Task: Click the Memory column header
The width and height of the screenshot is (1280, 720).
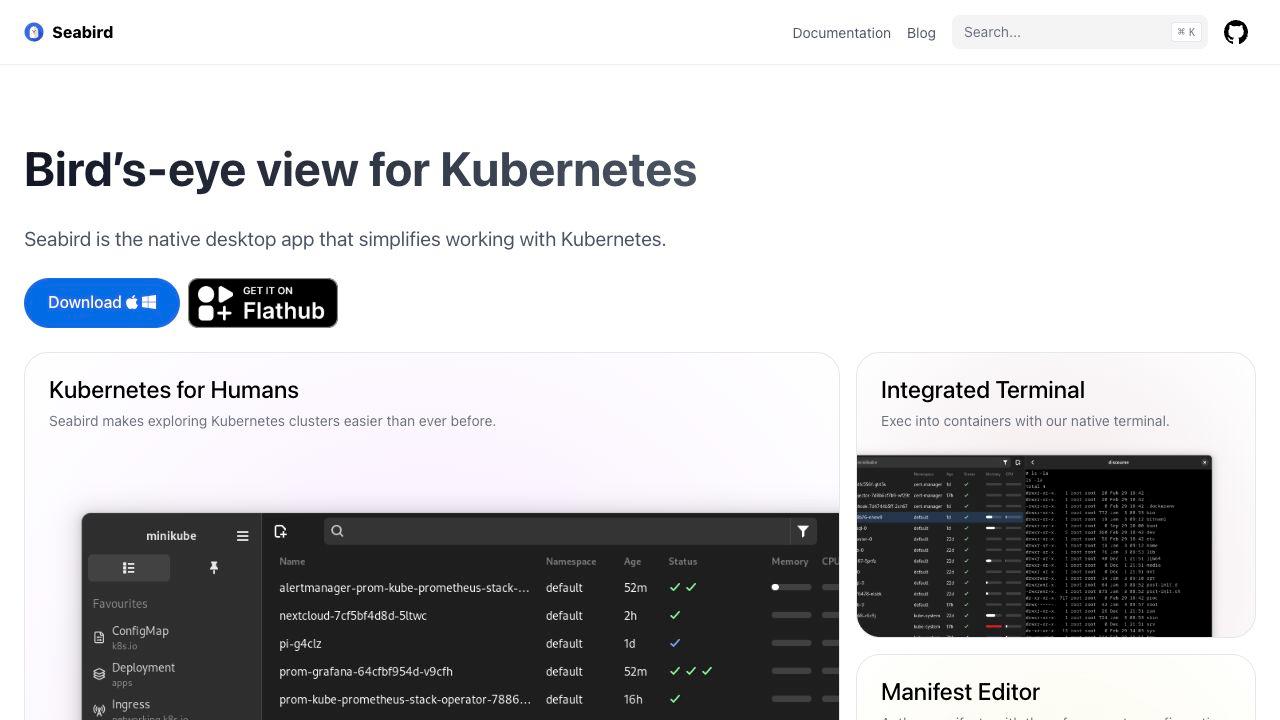Action: point(790,562)
